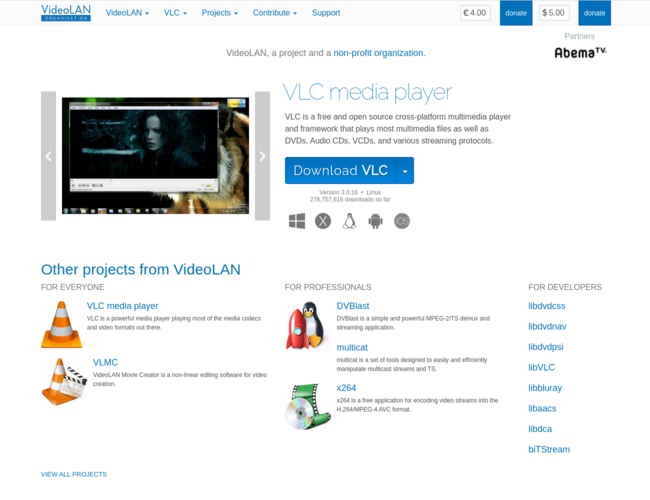This screenshot has height=500, width=650.
Task: Click the FOR DEVELOPERS section label
Action: 565,287
